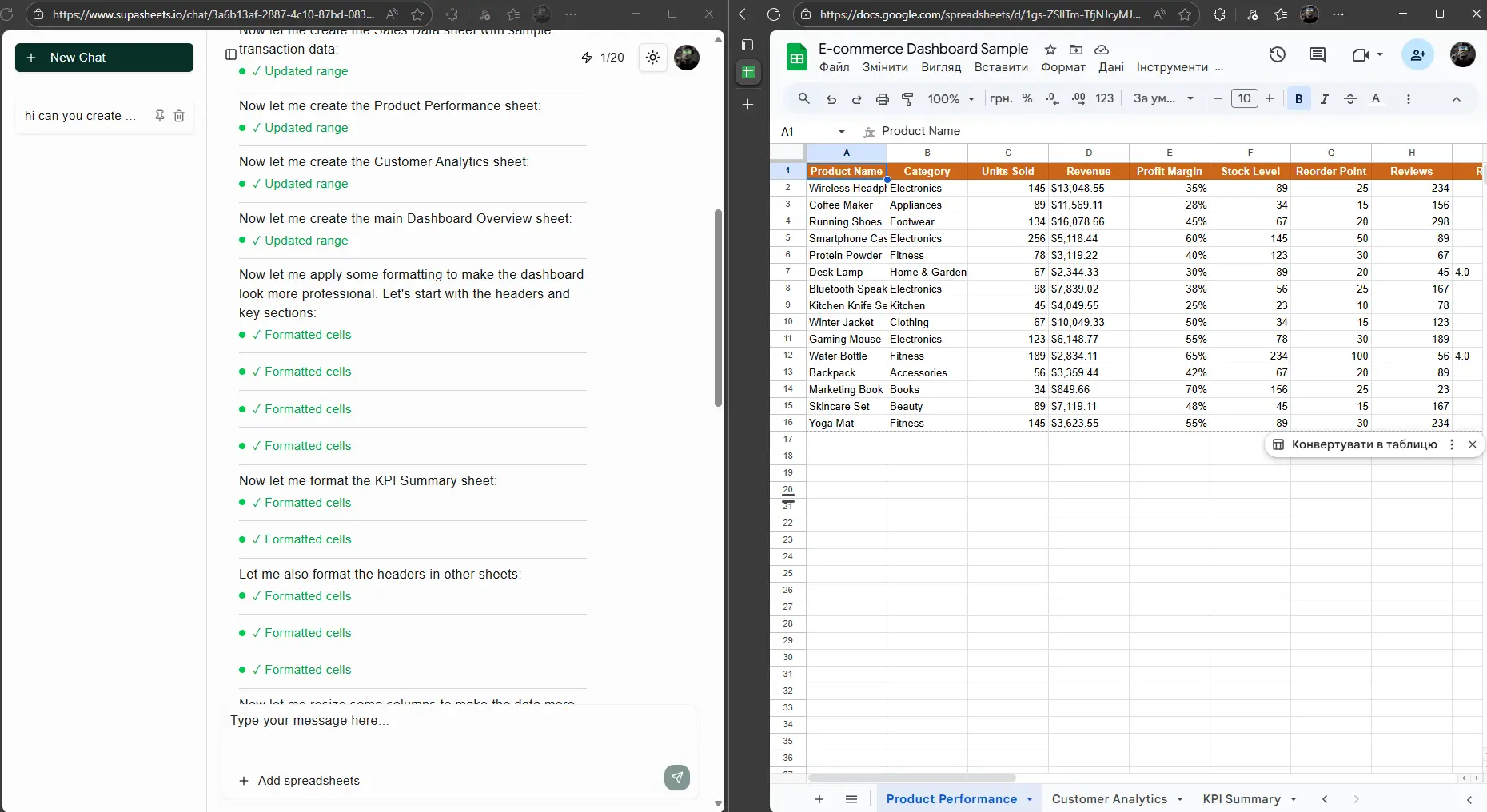Toggle italic formatting in Sheets
Viewport: 1487px width, 812px height.
coord(1324,99)
